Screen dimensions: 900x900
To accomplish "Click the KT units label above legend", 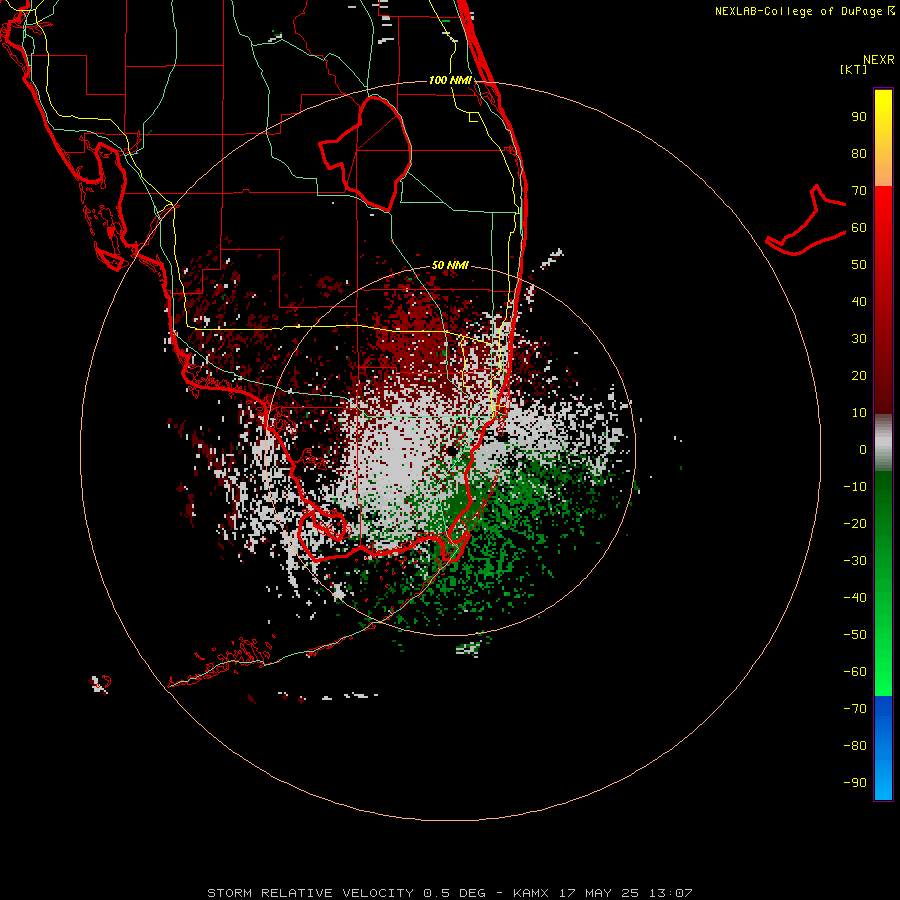I will click(854, 69).
